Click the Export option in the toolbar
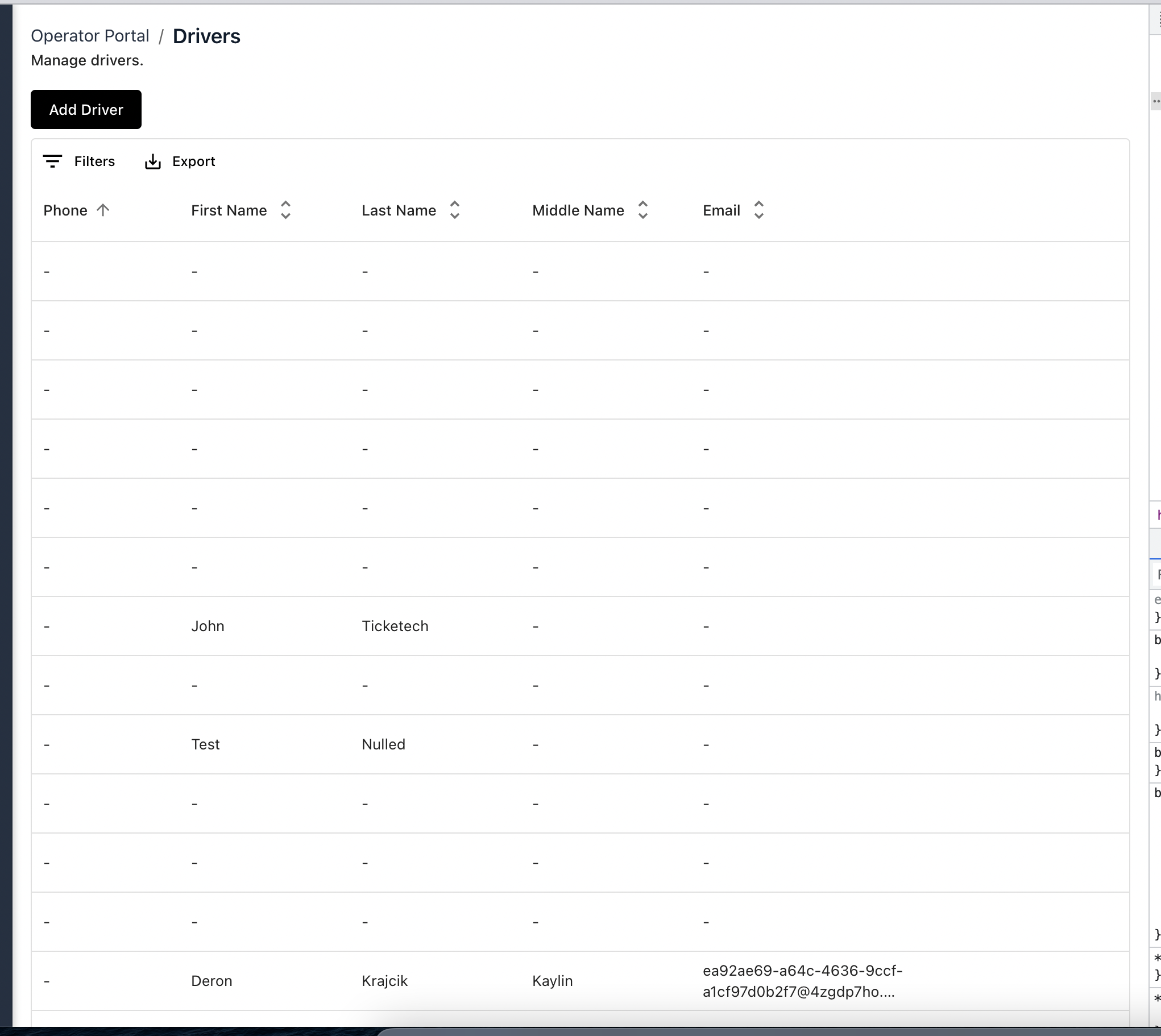 pyautogui.click(x=180, y=161)
